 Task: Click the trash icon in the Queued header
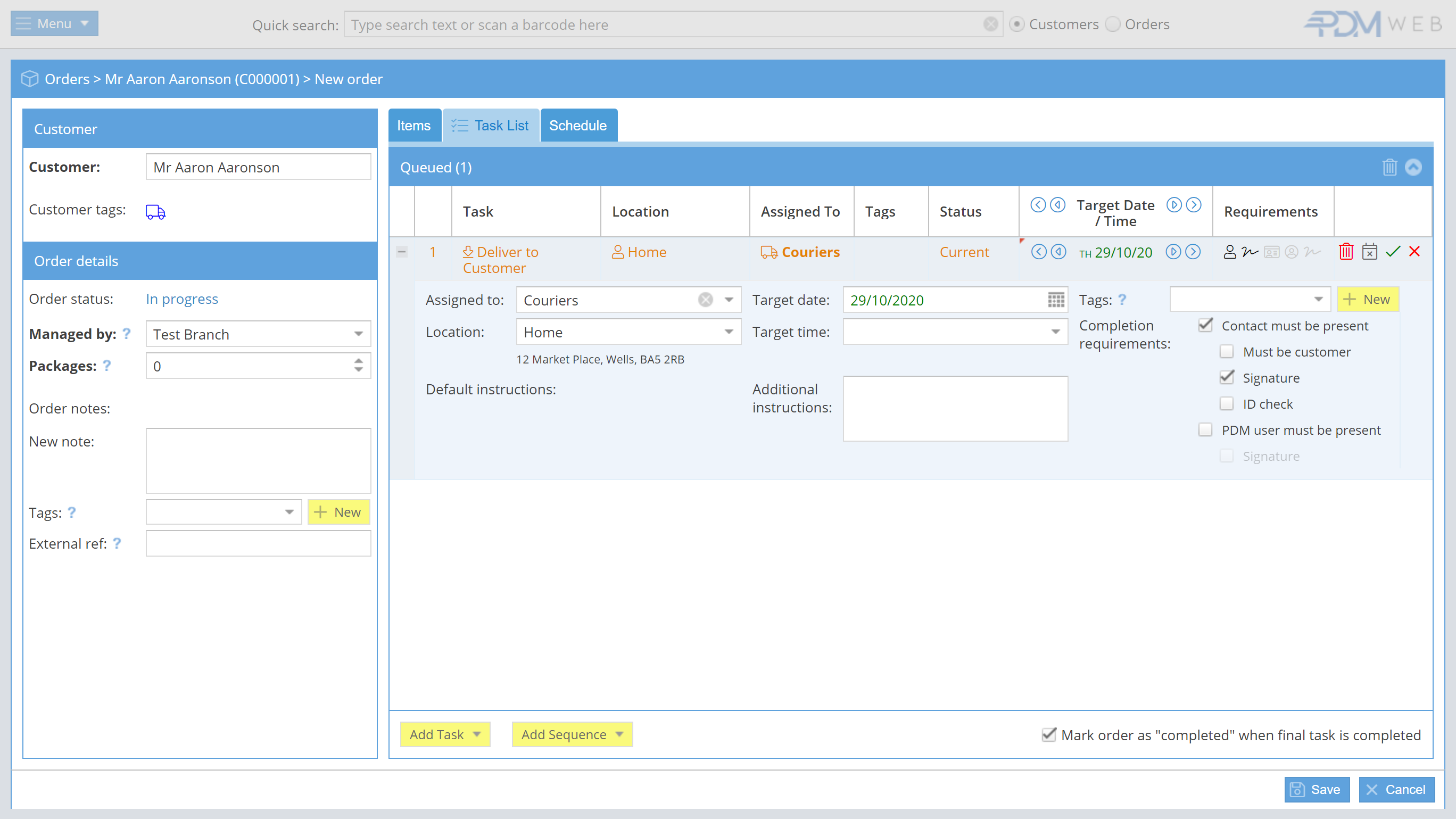click(1389, 167)
